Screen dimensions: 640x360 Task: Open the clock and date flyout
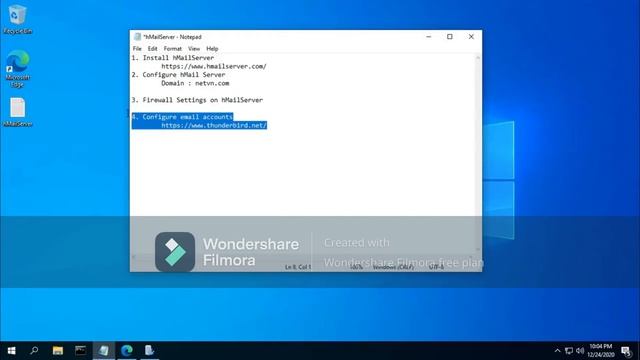[601, 351]
